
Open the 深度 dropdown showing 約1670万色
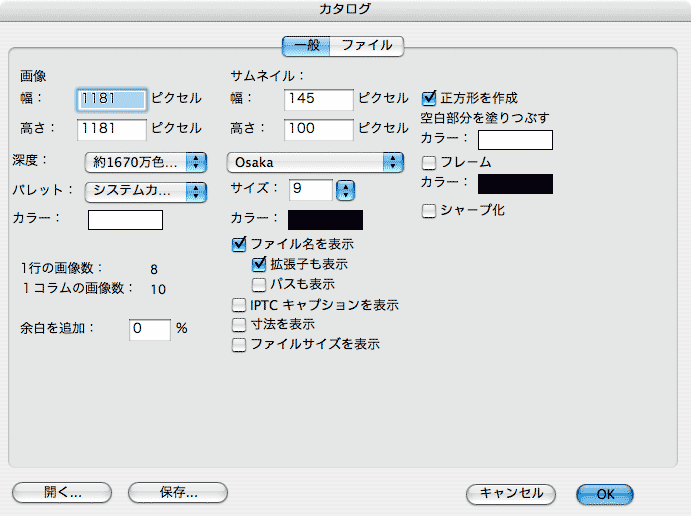tap(146, 163)
